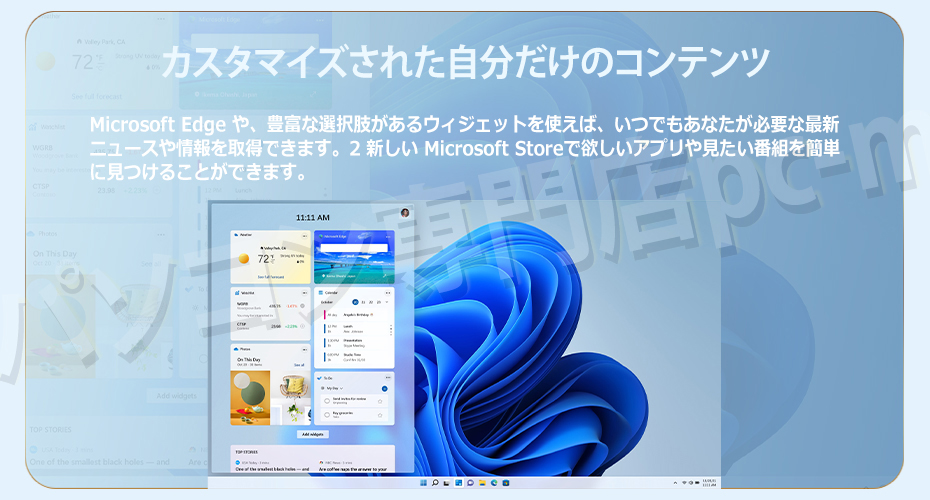The height and width of the screenshot is (500, 930).
Task: Open Teams Chat from the taskbar
Action: tap(470, 483)
